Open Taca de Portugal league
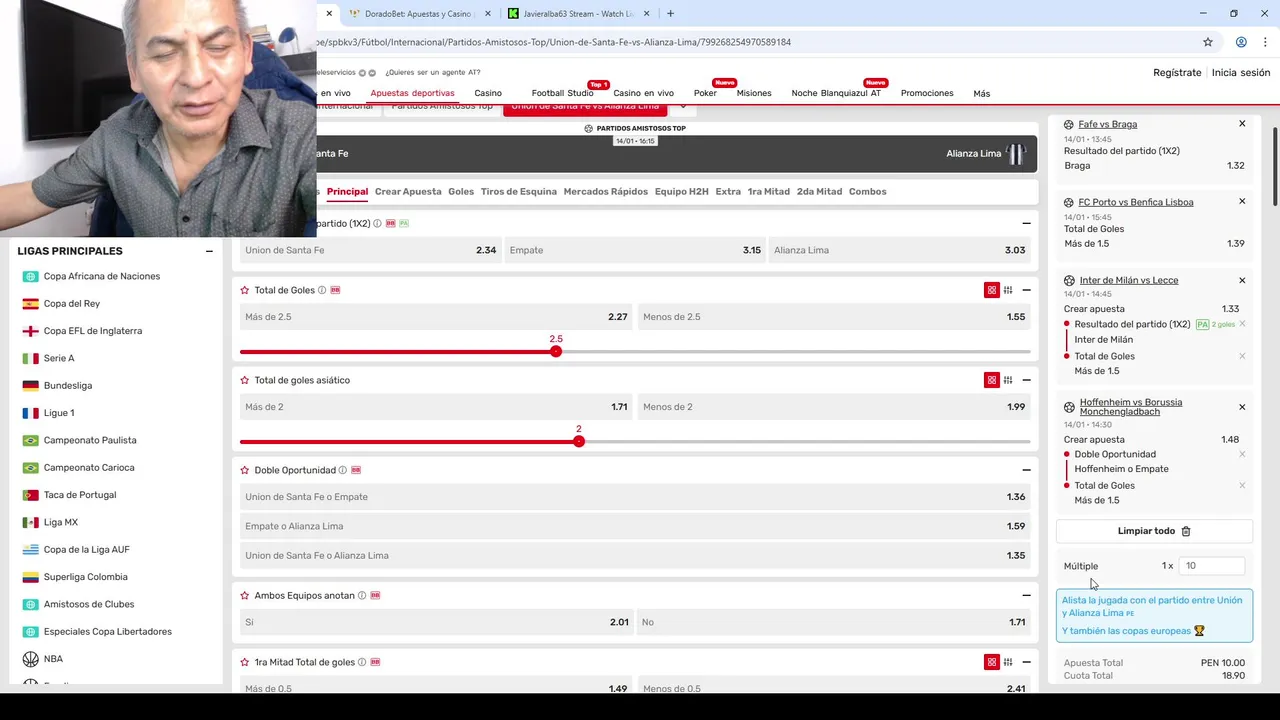The width and height of the screenshot is (1280, 720). coord(80,495)
